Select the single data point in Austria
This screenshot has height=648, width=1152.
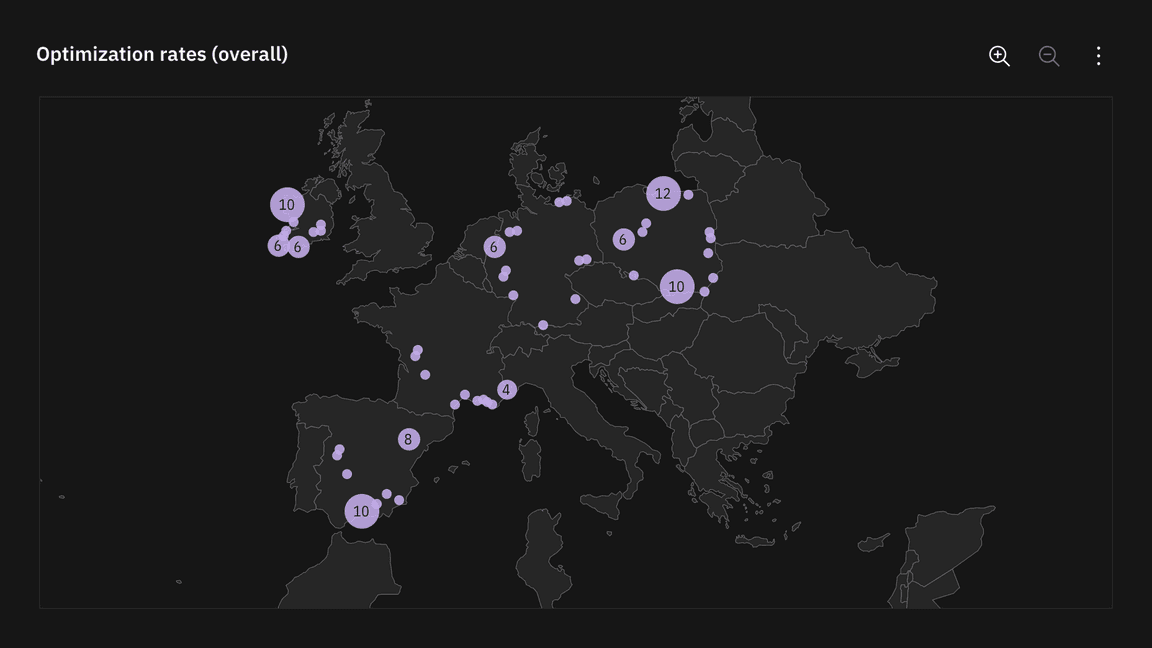(543, 325)
